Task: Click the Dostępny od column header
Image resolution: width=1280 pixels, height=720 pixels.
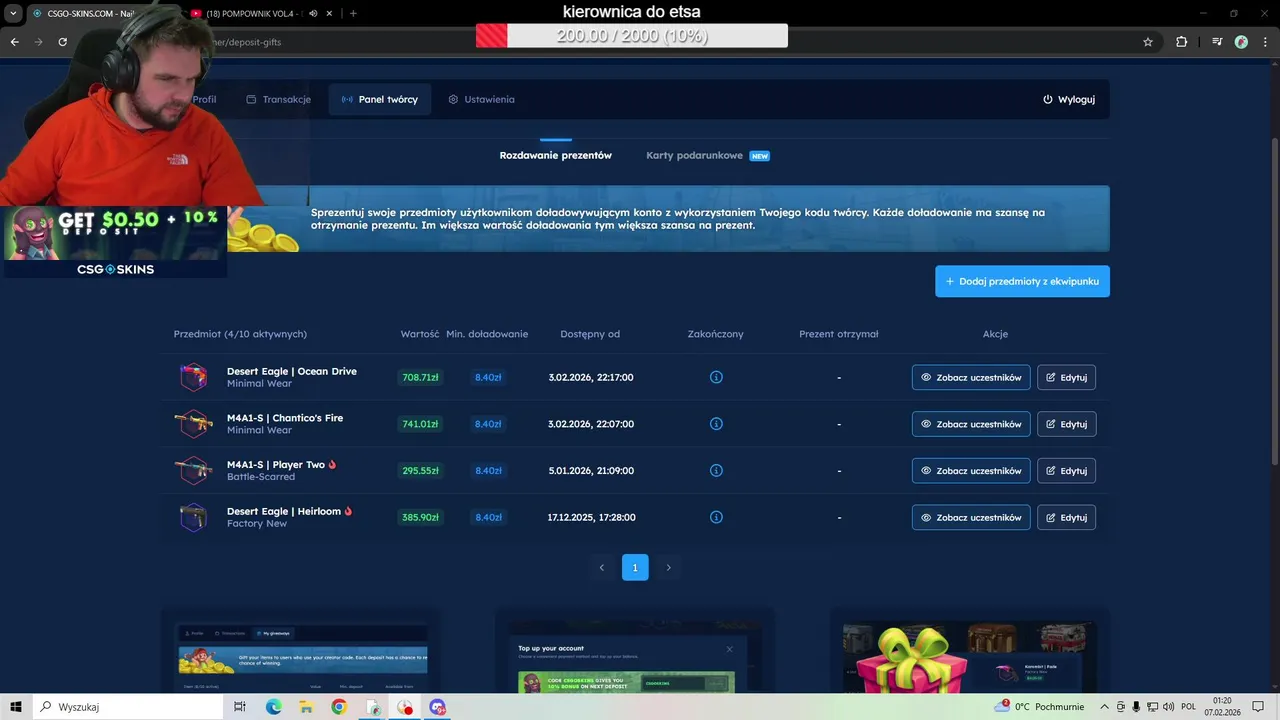Action: tap(590, 334)
